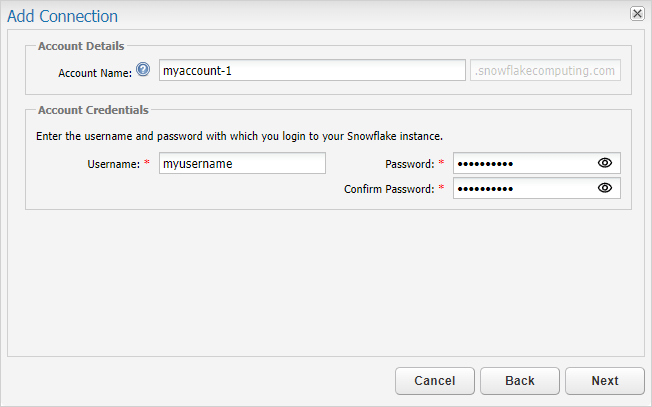Click inside the Confirm Password field
This screenshot has height=407, width=652.
[x=536, y=188]
